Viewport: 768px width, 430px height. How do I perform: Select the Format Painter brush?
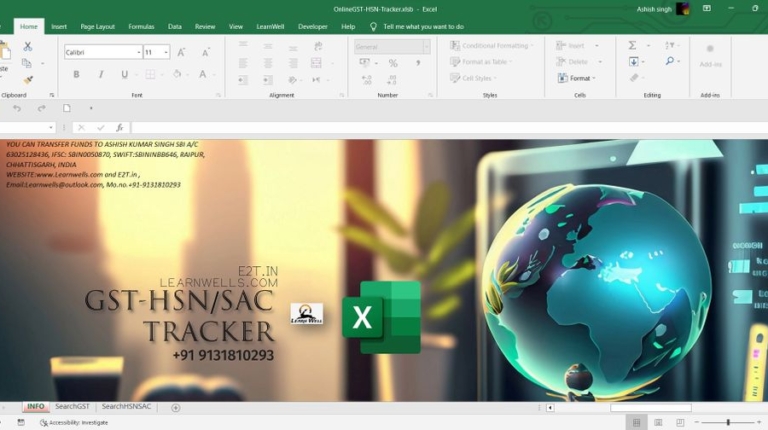27,79
